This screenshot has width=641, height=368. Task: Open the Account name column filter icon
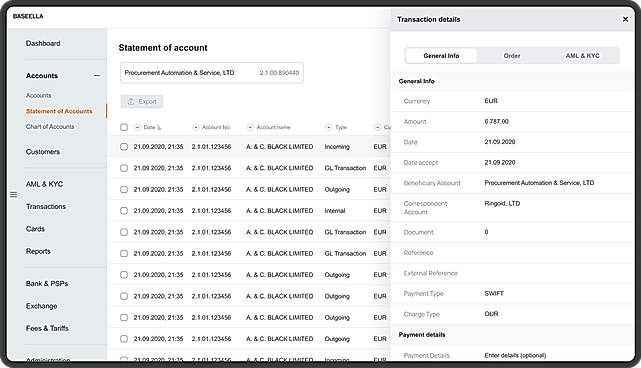[250, 127]
